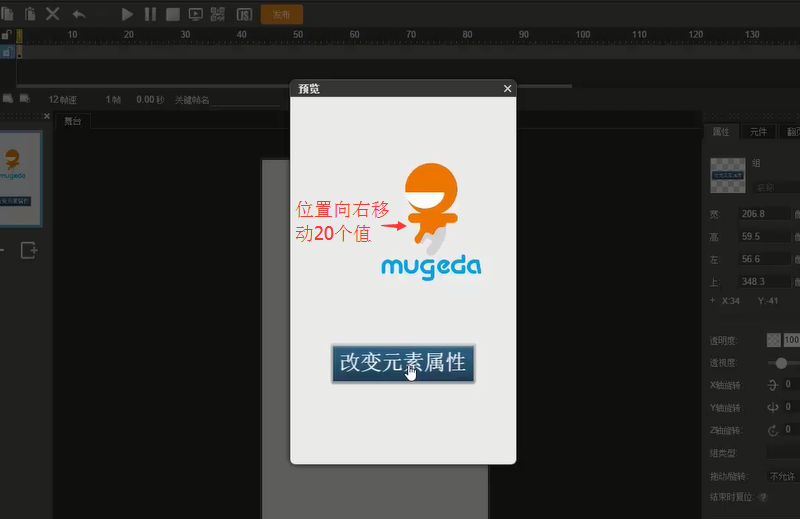
Task: Click the help icon beside 结束时复位
Action: click(x=763, y=497)
